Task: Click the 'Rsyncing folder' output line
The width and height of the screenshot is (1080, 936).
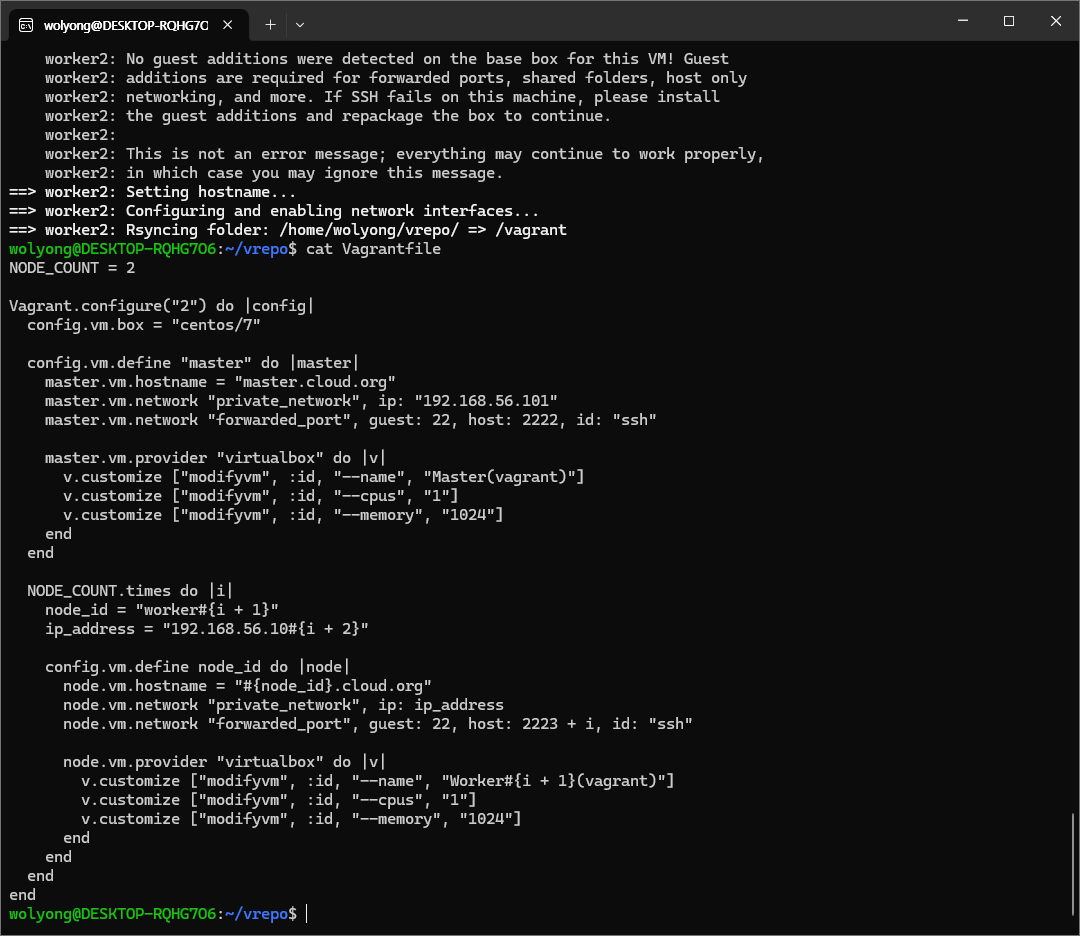Action: pyautogui.click(x=346, y=230)
